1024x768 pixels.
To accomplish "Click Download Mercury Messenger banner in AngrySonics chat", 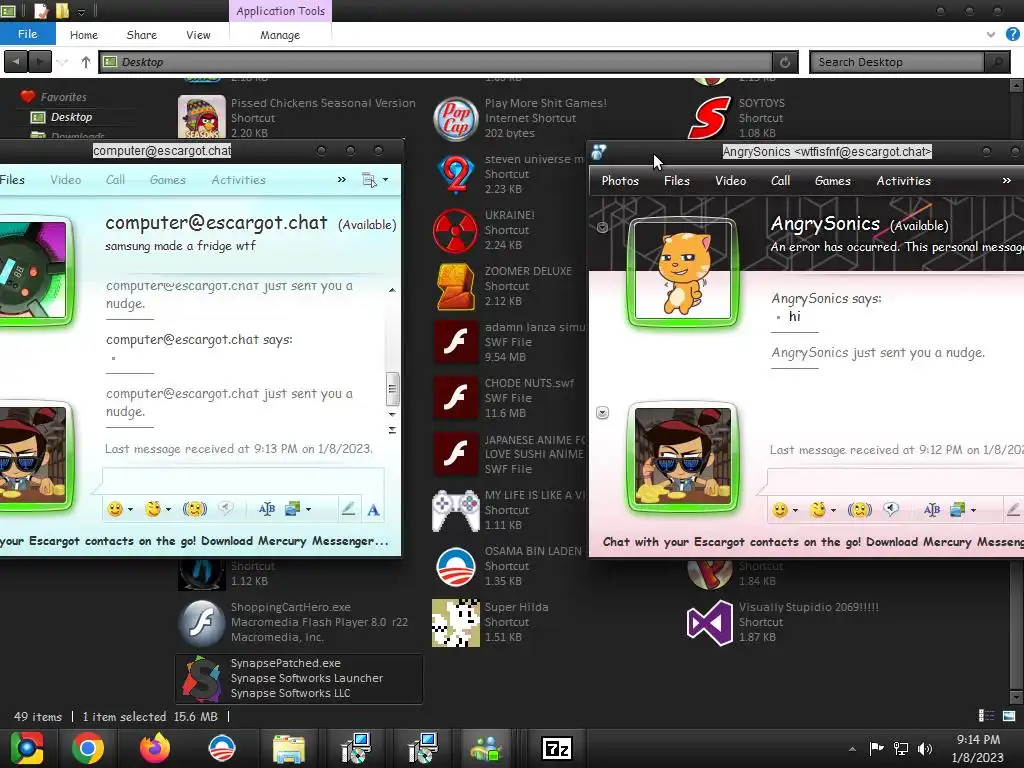I will click(x=813, y=542).
